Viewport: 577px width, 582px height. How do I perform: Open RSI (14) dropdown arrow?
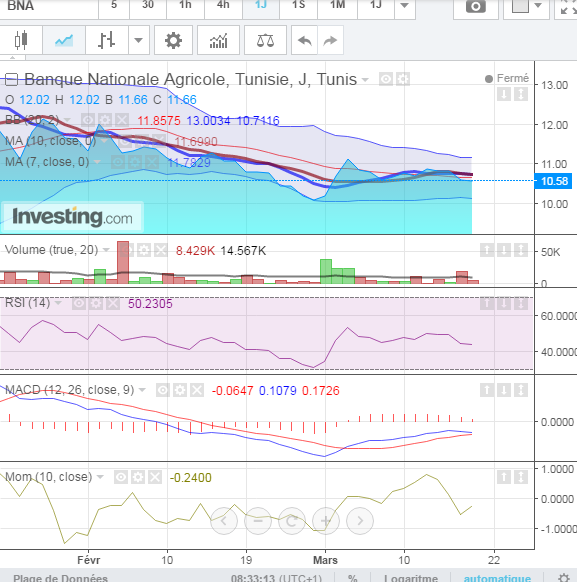(58, 303)
